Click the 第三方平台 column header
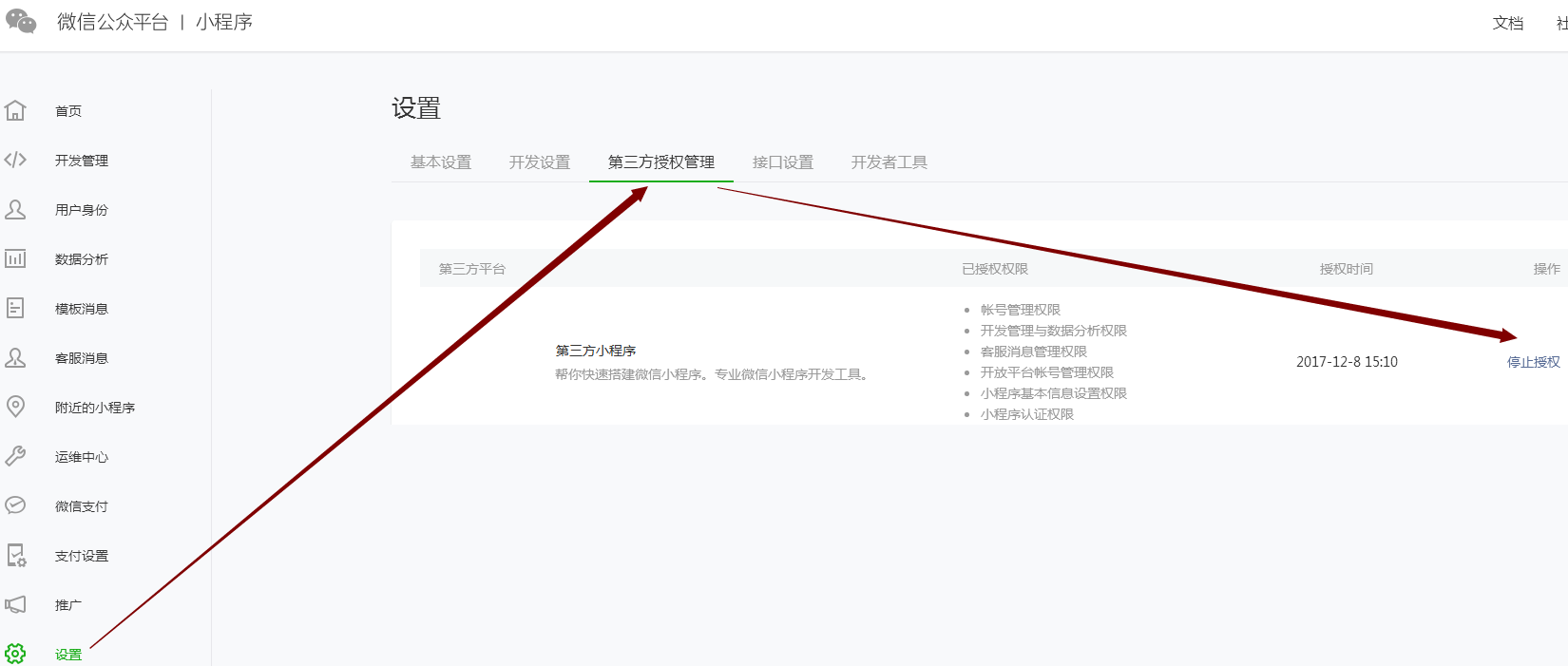This screenshot has height=666, width=1568. (472, 269)
